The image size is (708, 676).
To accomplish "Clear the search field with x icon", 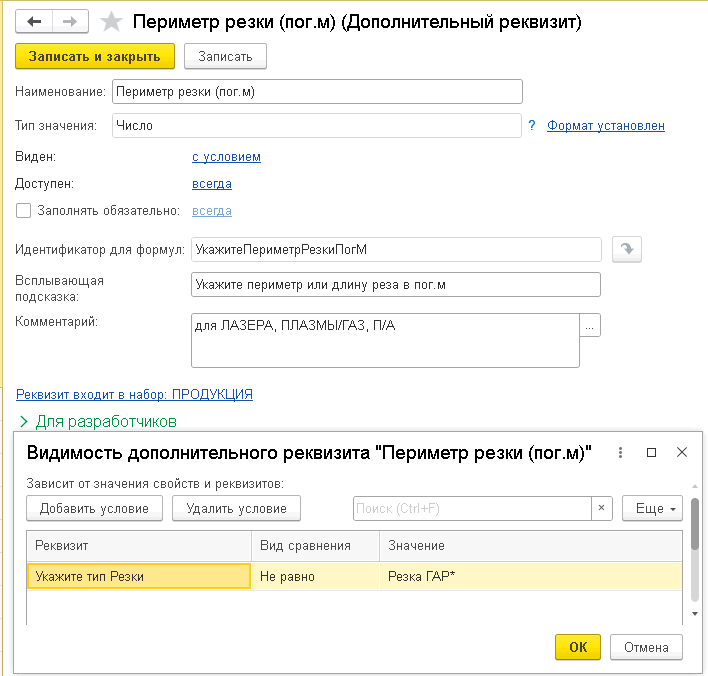I will pyautogui.click(x=602, y=508).
